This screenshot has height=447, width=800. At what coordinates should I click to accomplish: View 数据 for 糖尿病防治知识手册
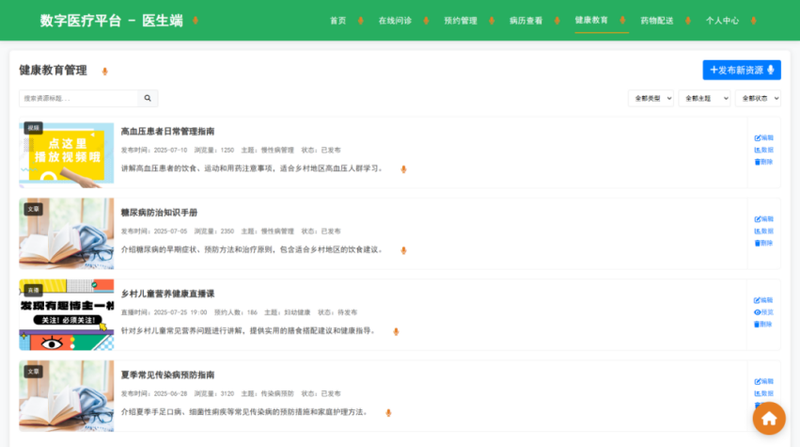point(764,231)
